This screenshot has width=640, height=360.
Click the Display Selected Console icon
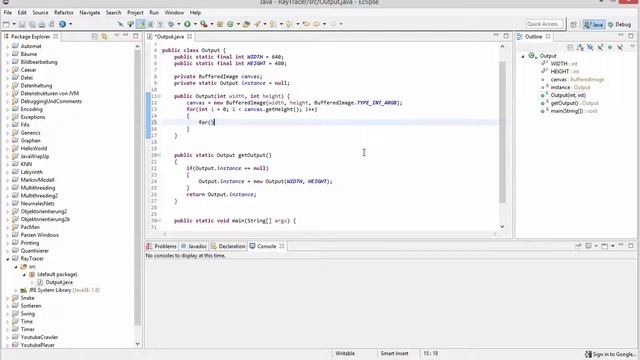(x=589, y=246)
